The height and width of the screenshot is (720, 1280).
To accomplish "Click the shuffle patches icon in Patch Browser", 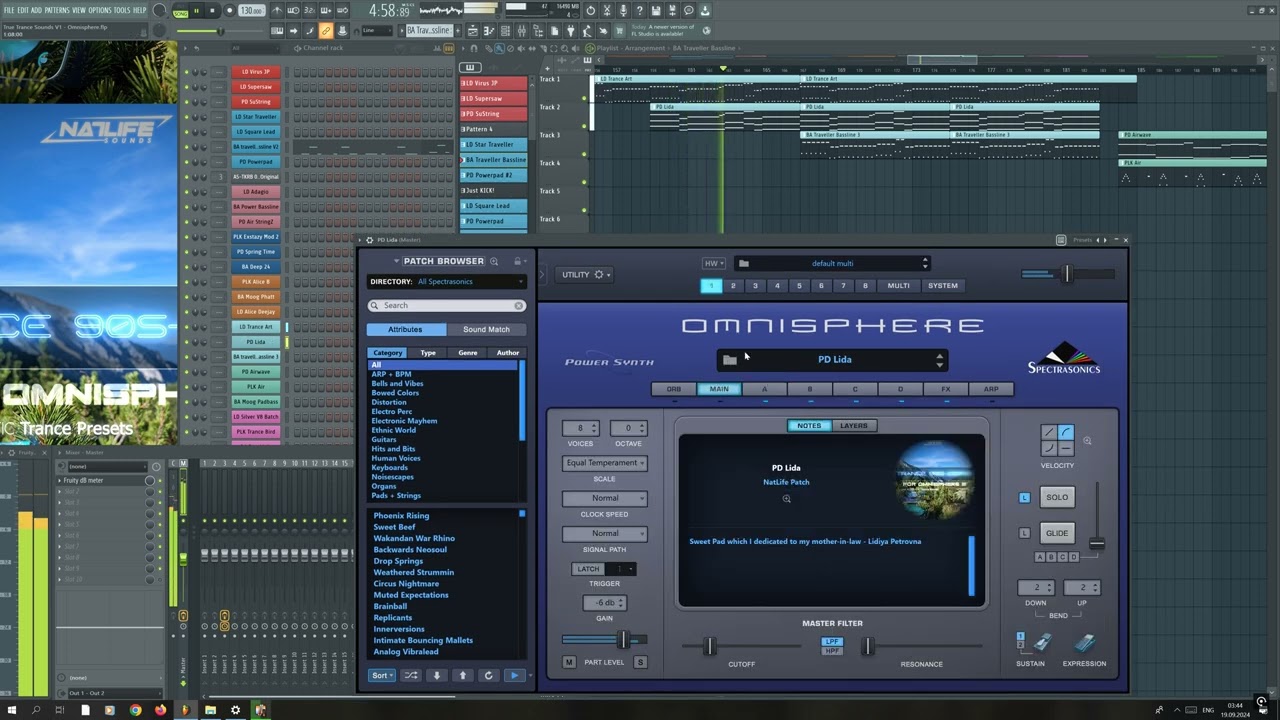I will [x=411, y=675].
